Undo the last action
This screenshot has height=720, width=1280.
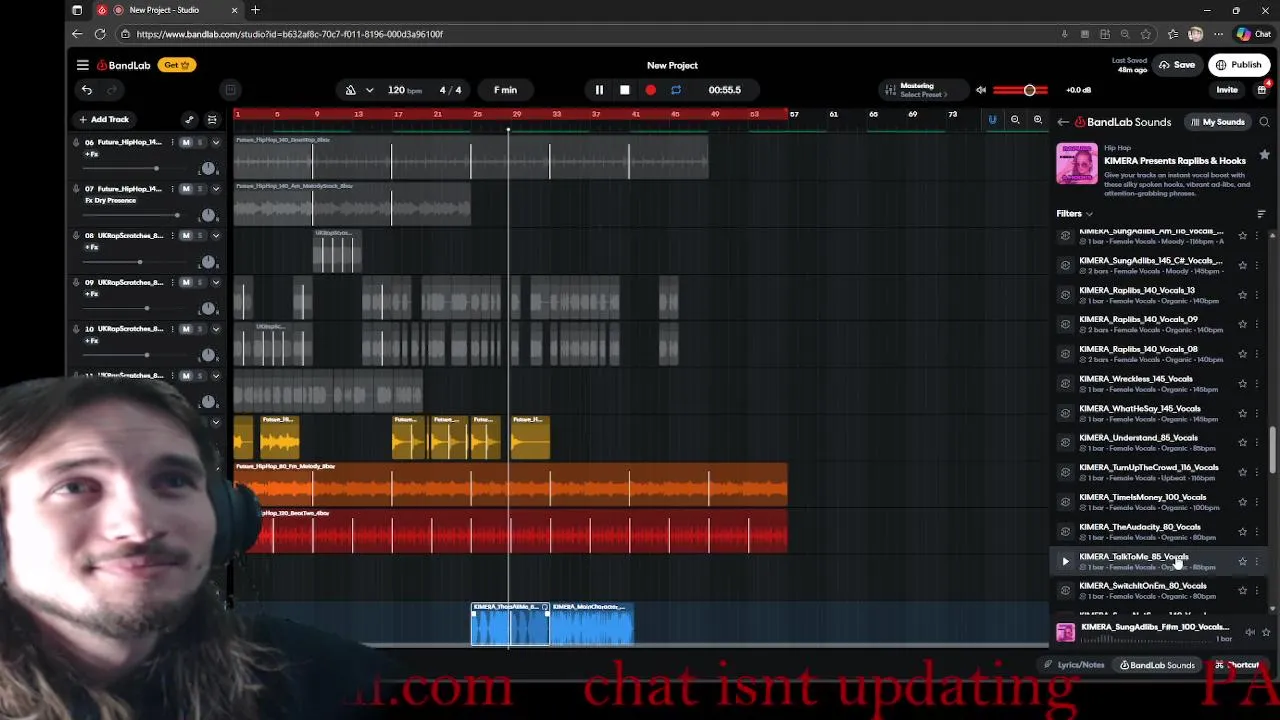coord(87,90)
